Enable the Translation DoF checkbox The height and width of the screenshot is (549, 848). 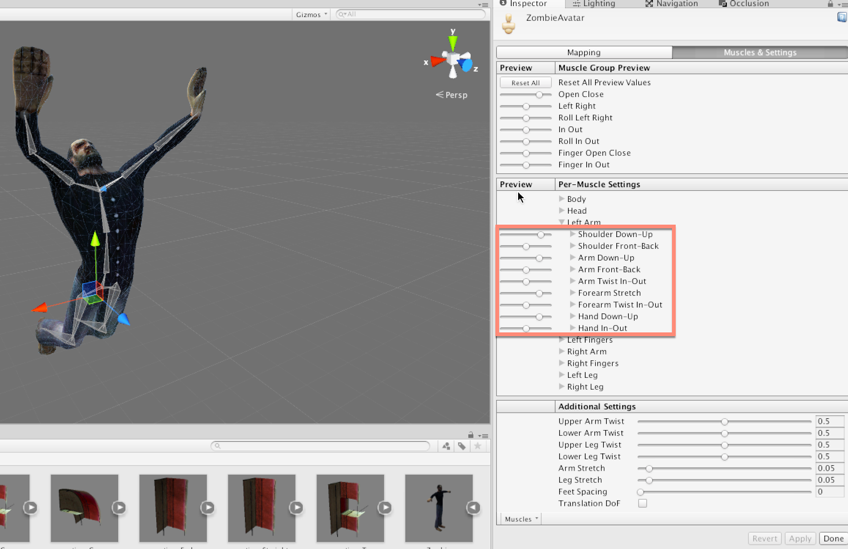click(x=642, y=503)
